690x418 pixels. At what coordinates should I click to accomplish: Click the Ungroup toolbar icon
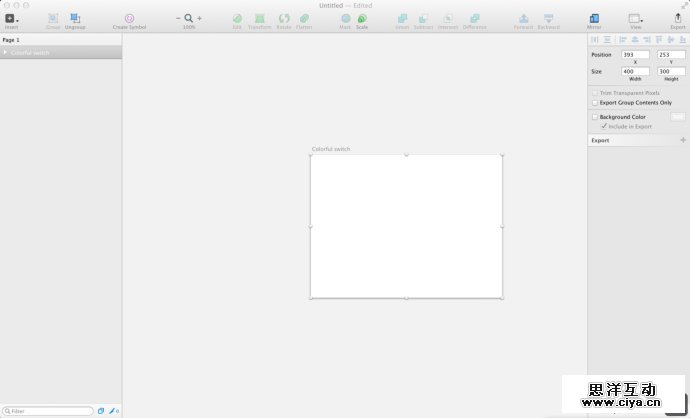pyautogui.click(x=75, y=19)
